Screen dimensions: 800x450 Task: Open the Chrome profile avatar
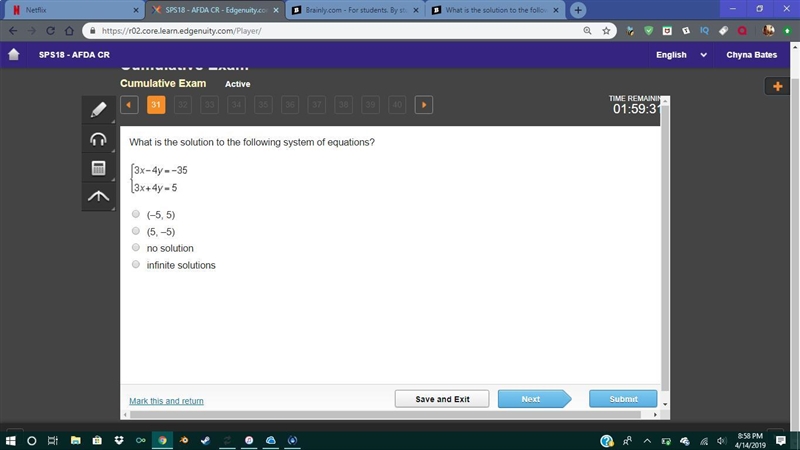pyautogui.click(x=768, y=31)
